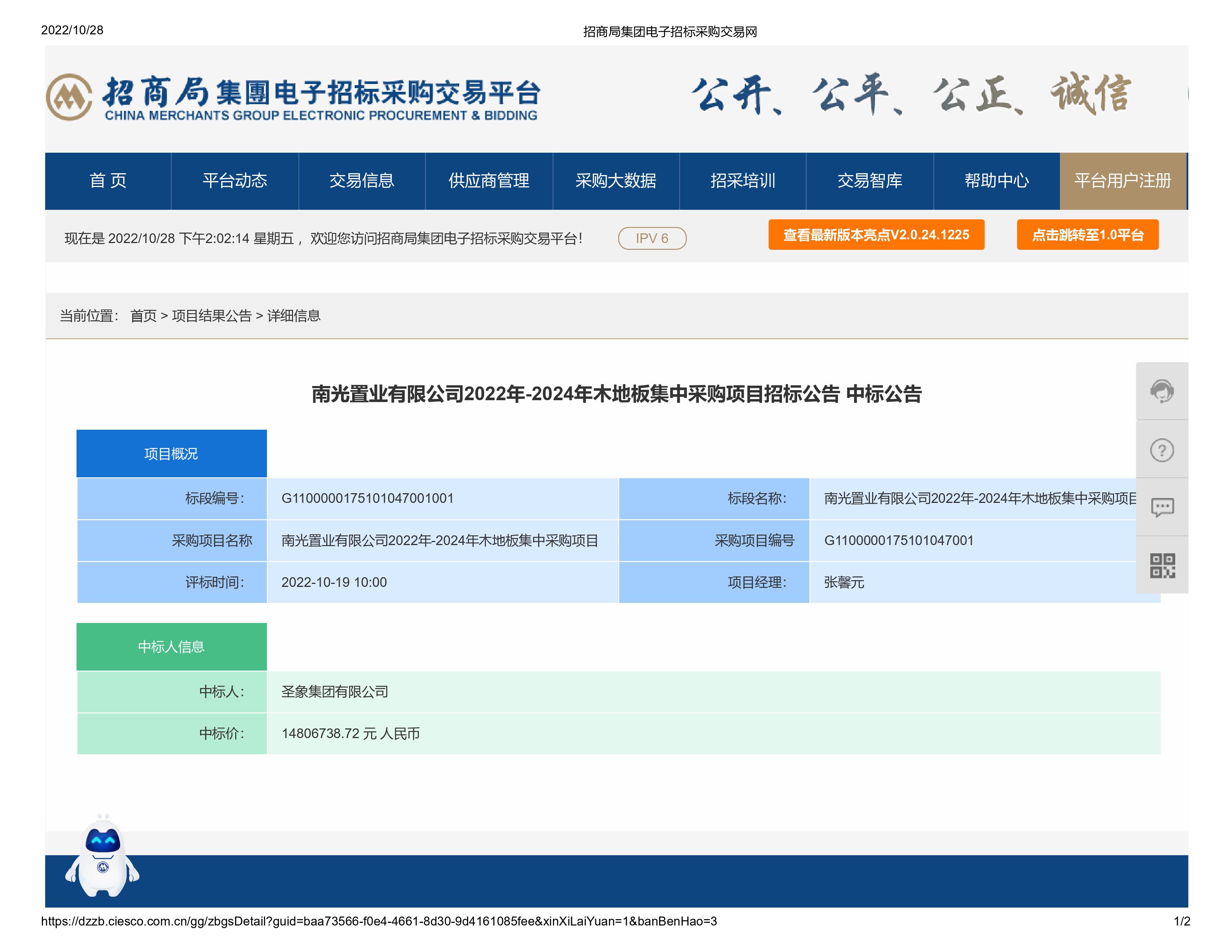This screenshot has width=1232, height=952.
Task: Select the 项目概况 section tab
Action: (x=171, y=454)
